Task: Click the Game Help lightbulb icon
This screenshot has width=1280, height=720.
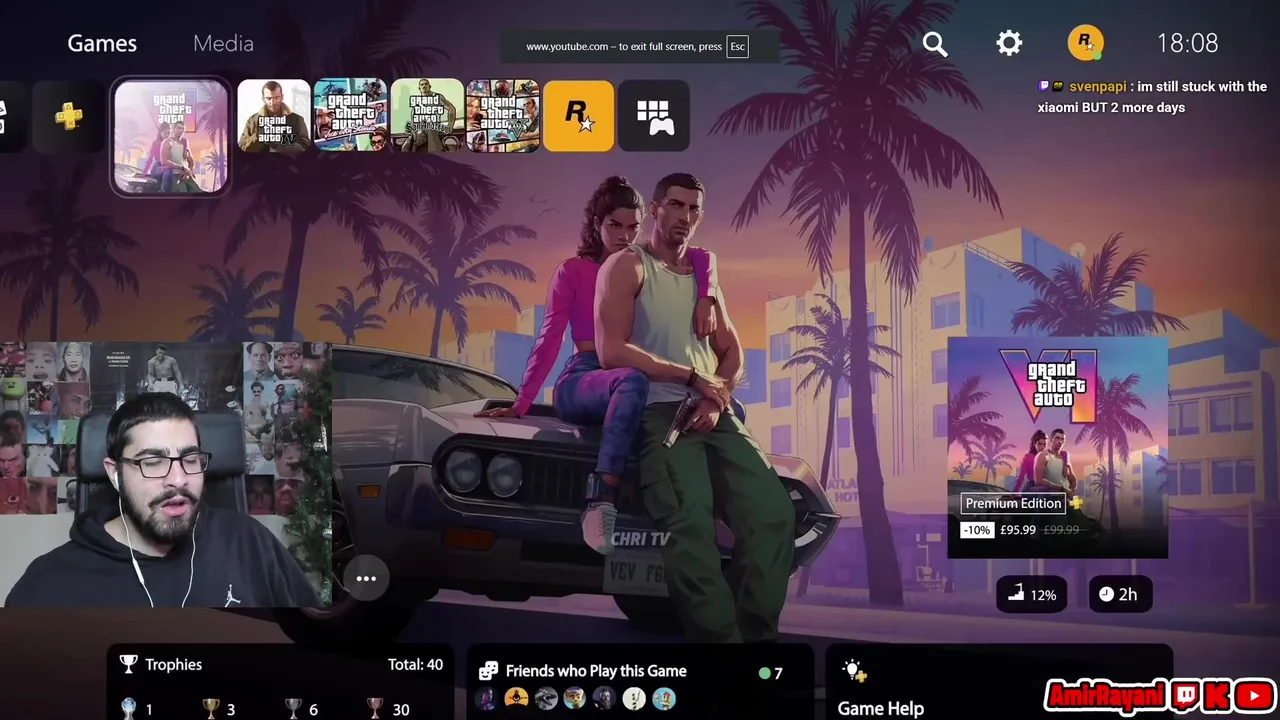Action: coord(853,670)
